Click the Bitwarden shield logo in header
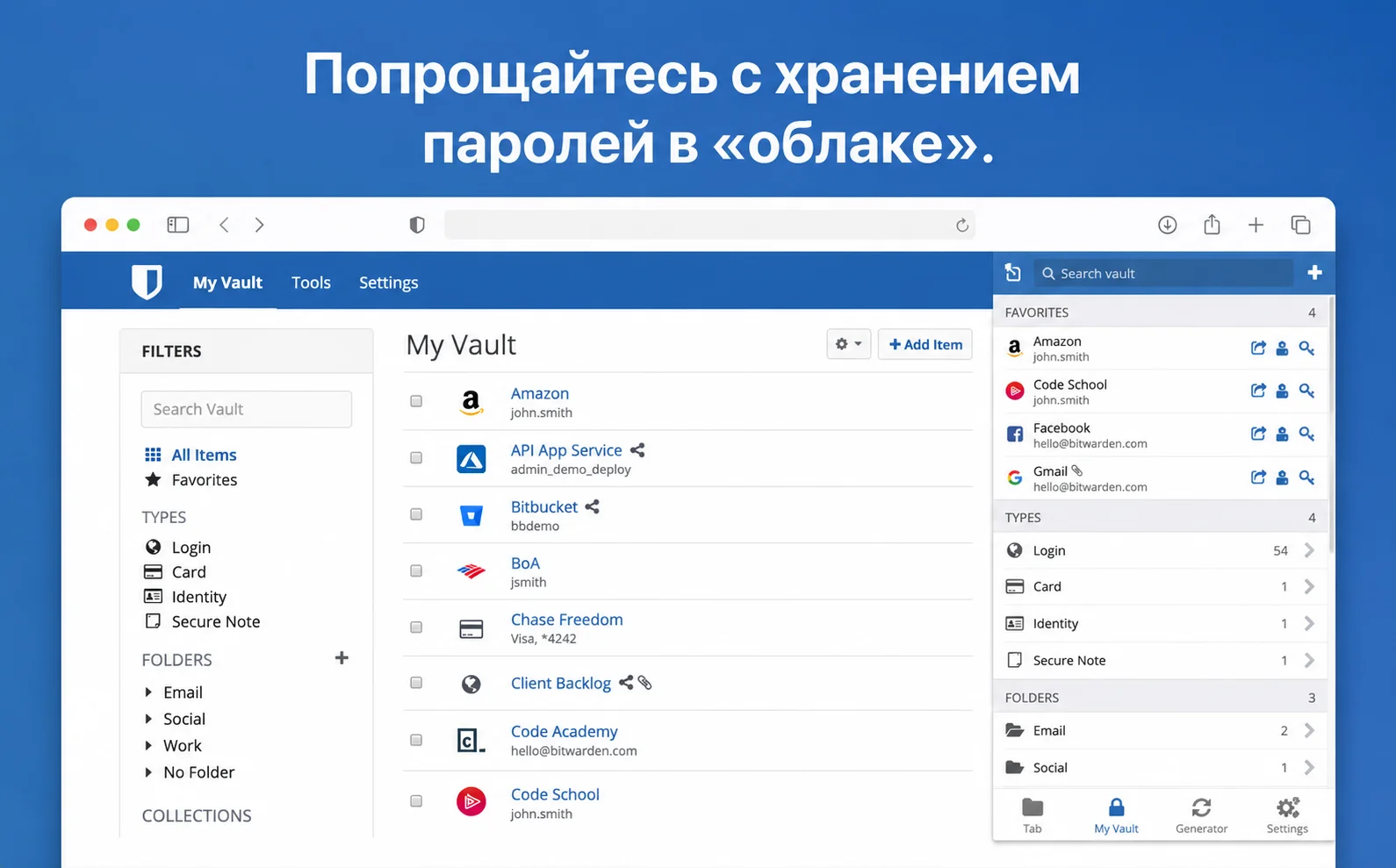 coord(147,282)
